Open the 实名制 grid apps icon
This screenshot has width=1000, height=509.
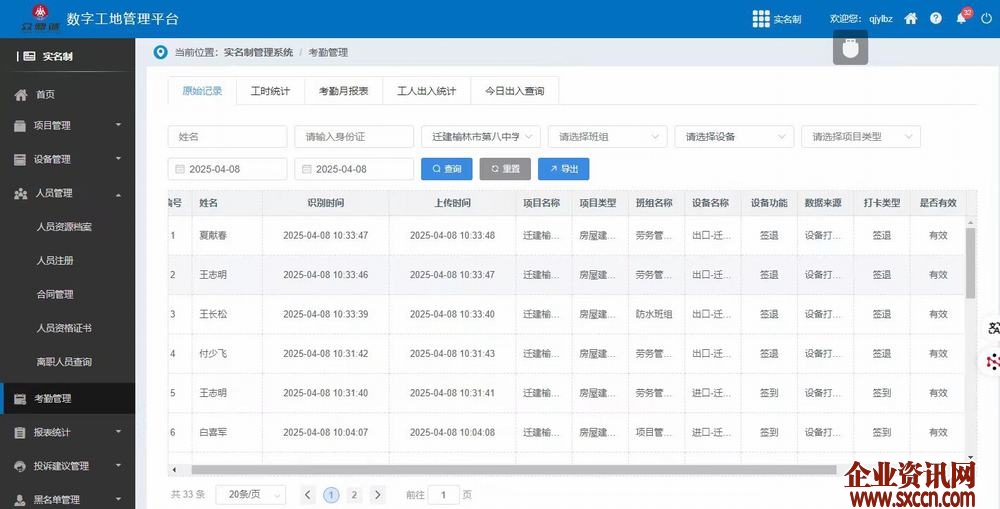(761, 18)
